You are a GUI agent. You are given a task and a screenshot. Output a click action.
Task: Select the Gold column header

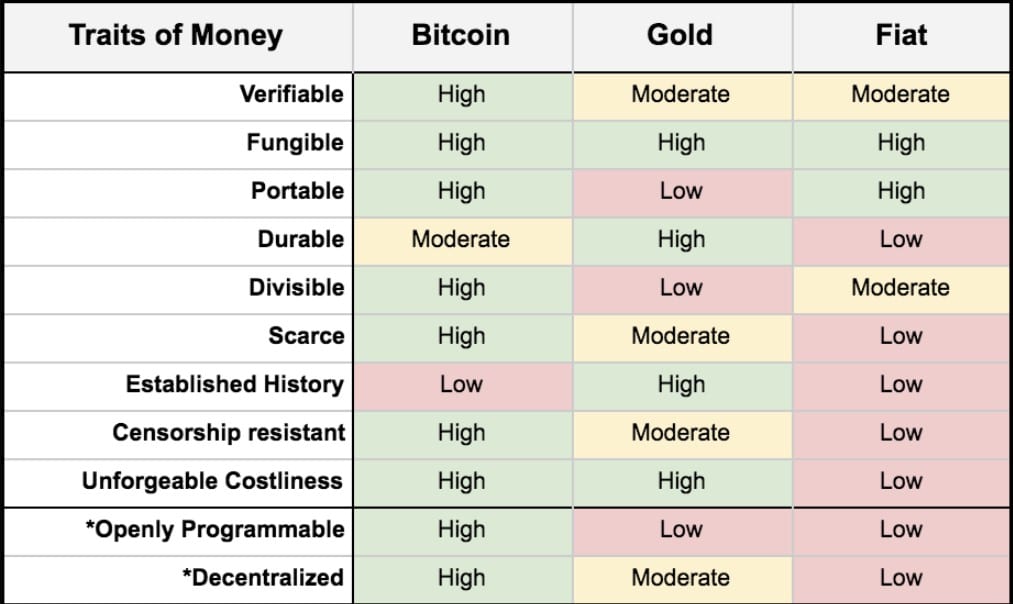pyautogui.click(x=680, y=36)
